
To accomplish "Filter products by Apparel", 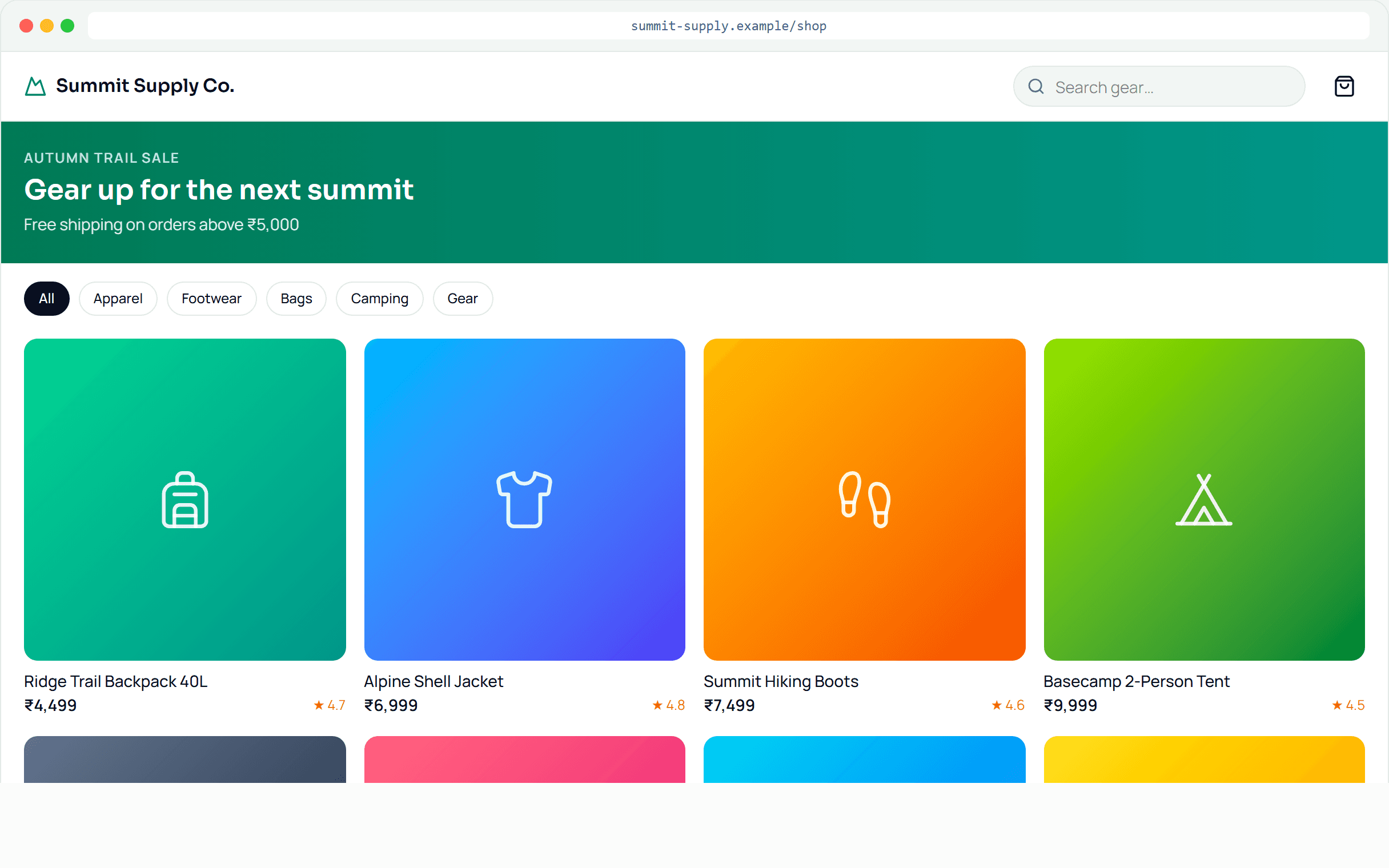I will (118, 299).
